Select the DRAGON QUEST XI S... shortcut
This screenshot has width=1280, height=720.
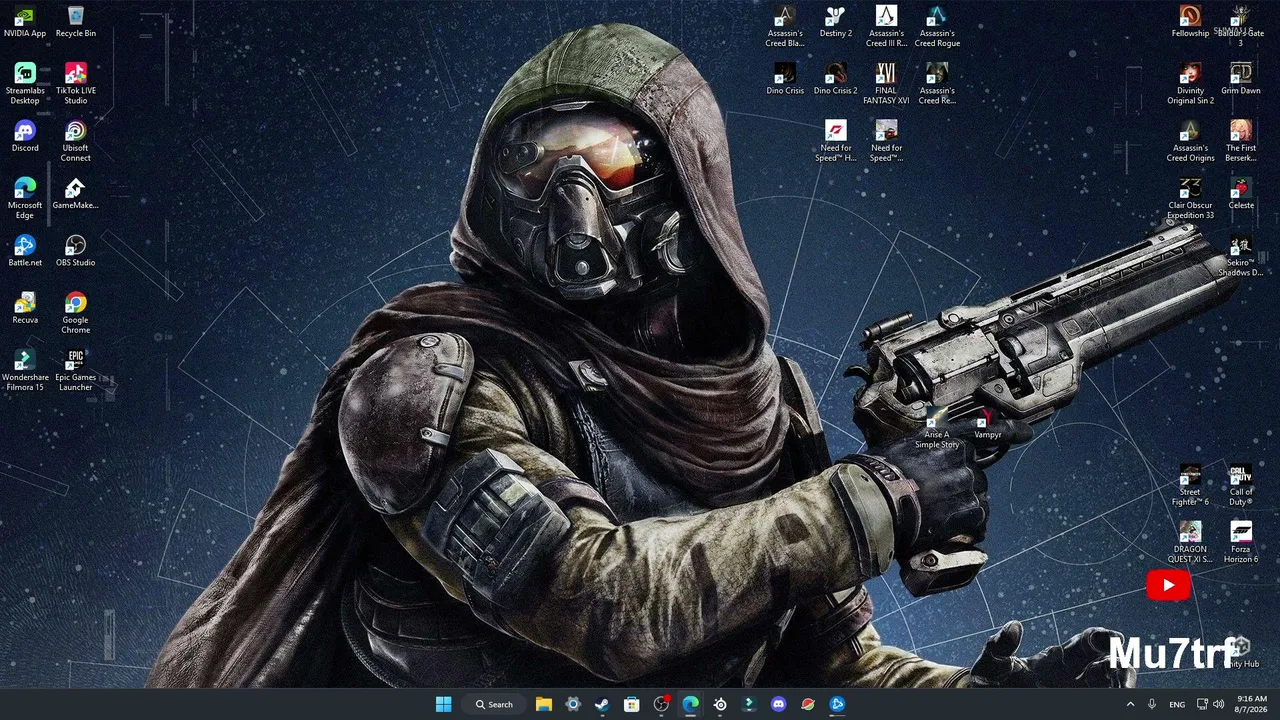(1190, 543)
